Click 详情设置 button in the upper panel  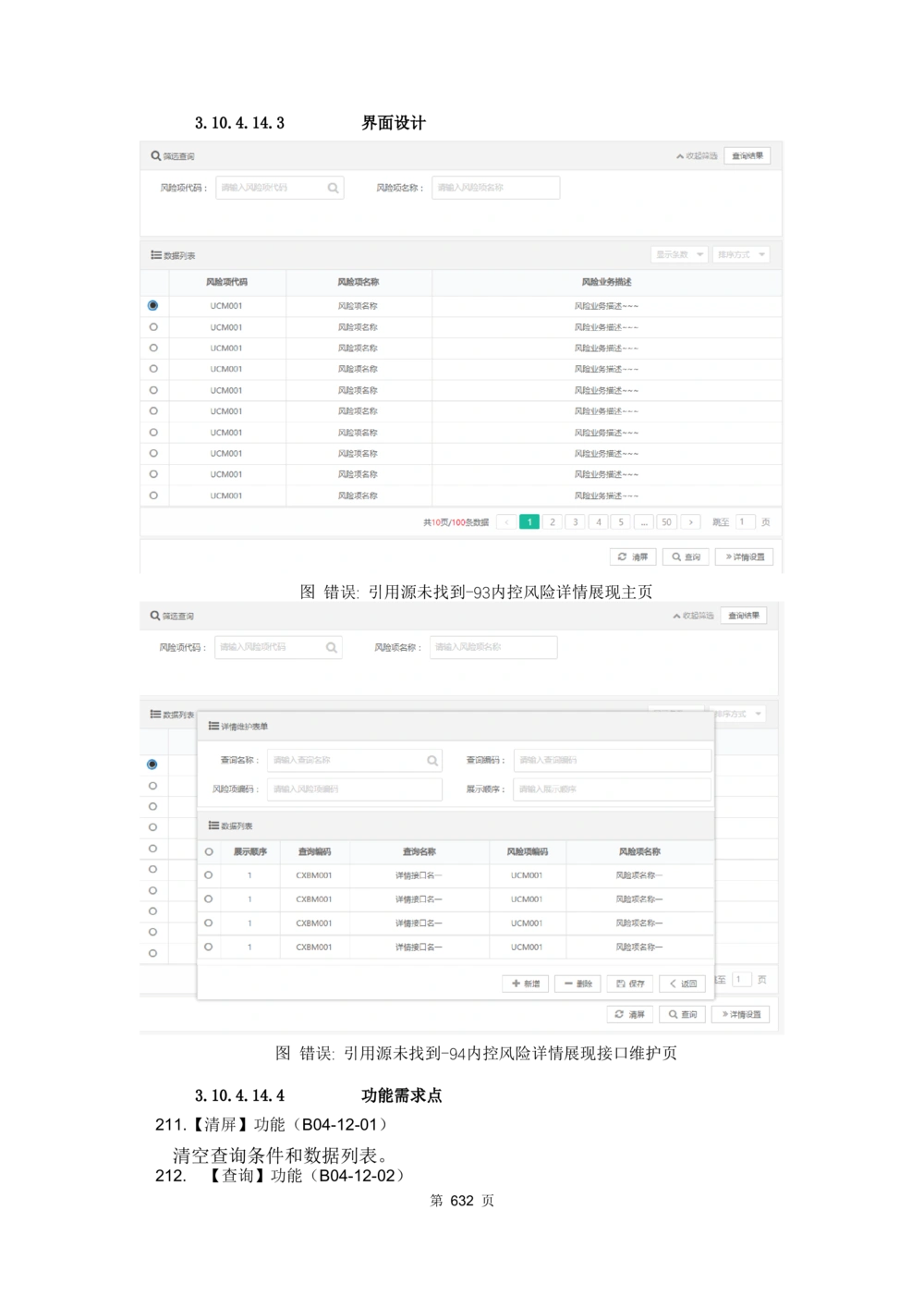point(745,557)
